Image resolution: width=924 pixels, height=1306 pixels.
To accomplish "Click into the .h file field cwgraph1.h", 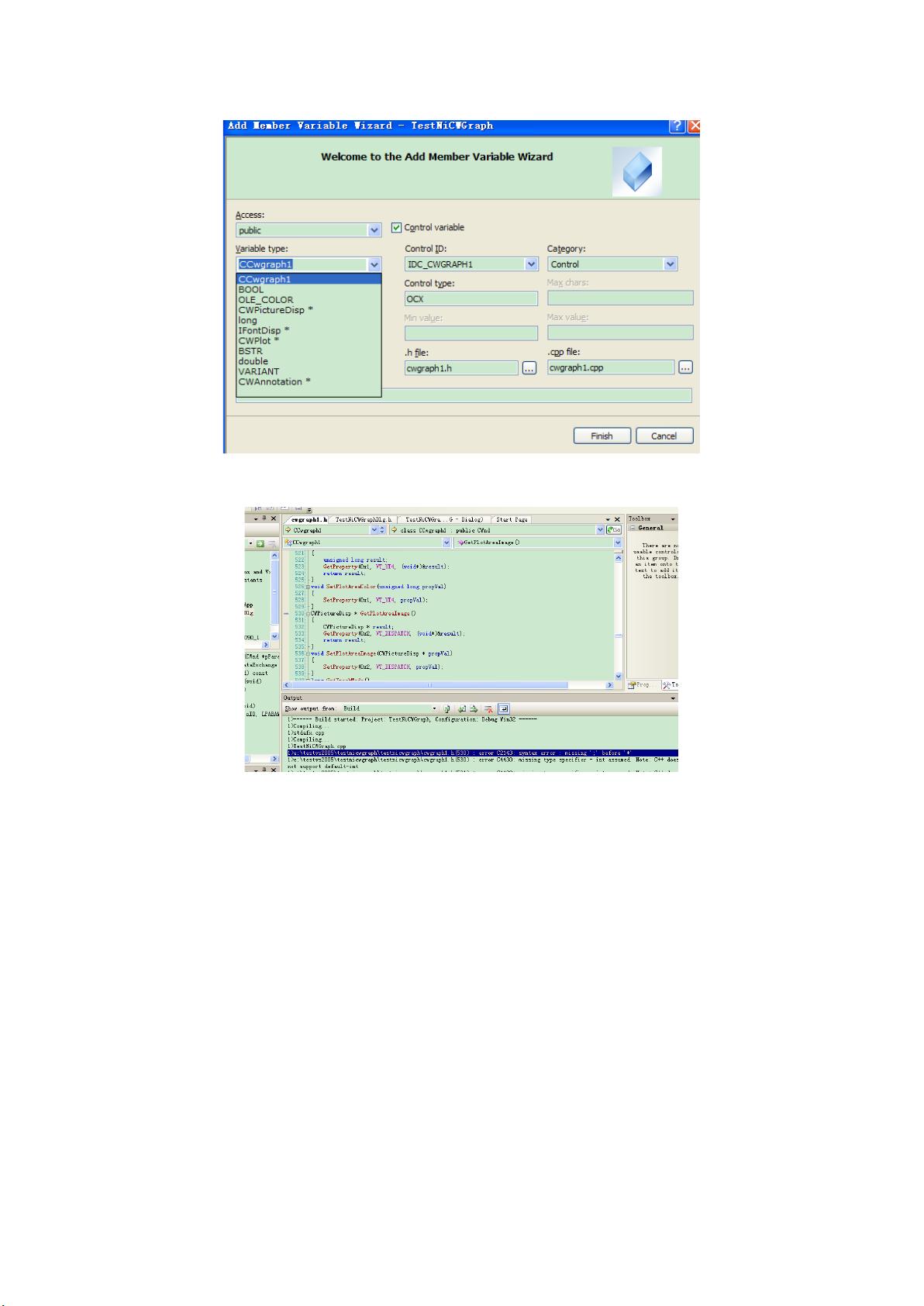I will point(461,368).
